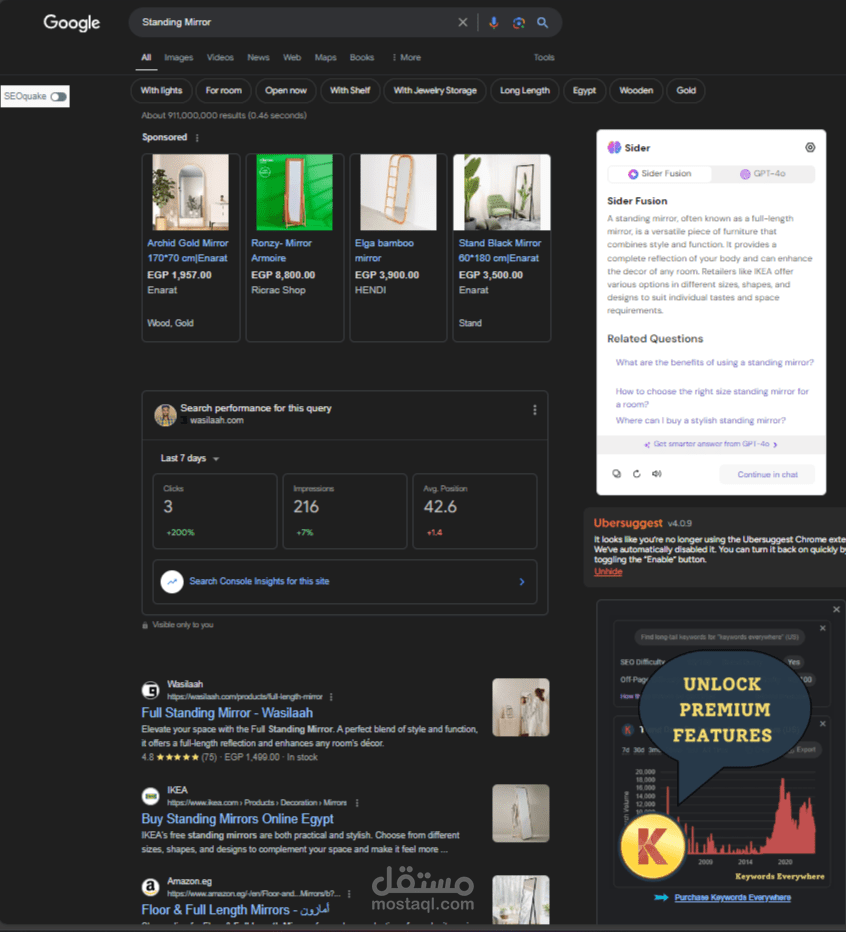Open the More search categories dropdown
Image resolution: width=846 pixels, height=932 pixels.
406,58
